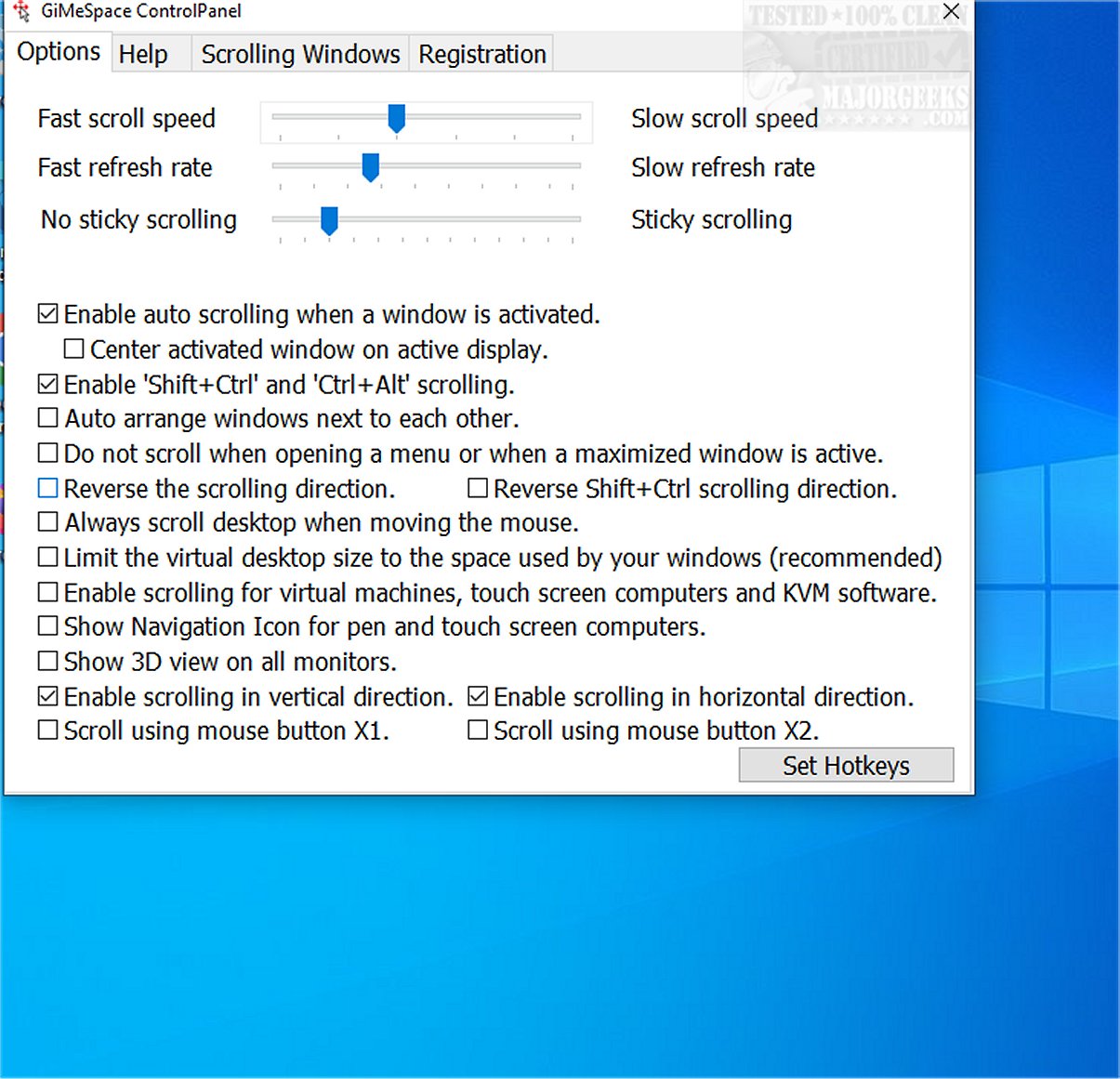Screen dimensions: 1120x1079
Task: Click the Fast scroll speed label
Action: [126, 119]
